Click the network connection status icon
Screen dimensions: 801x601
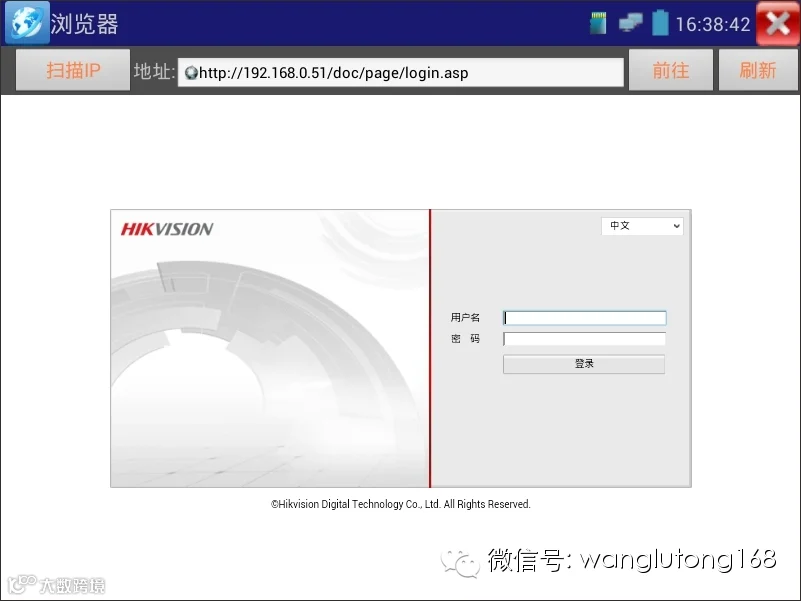tap(630, 23)
